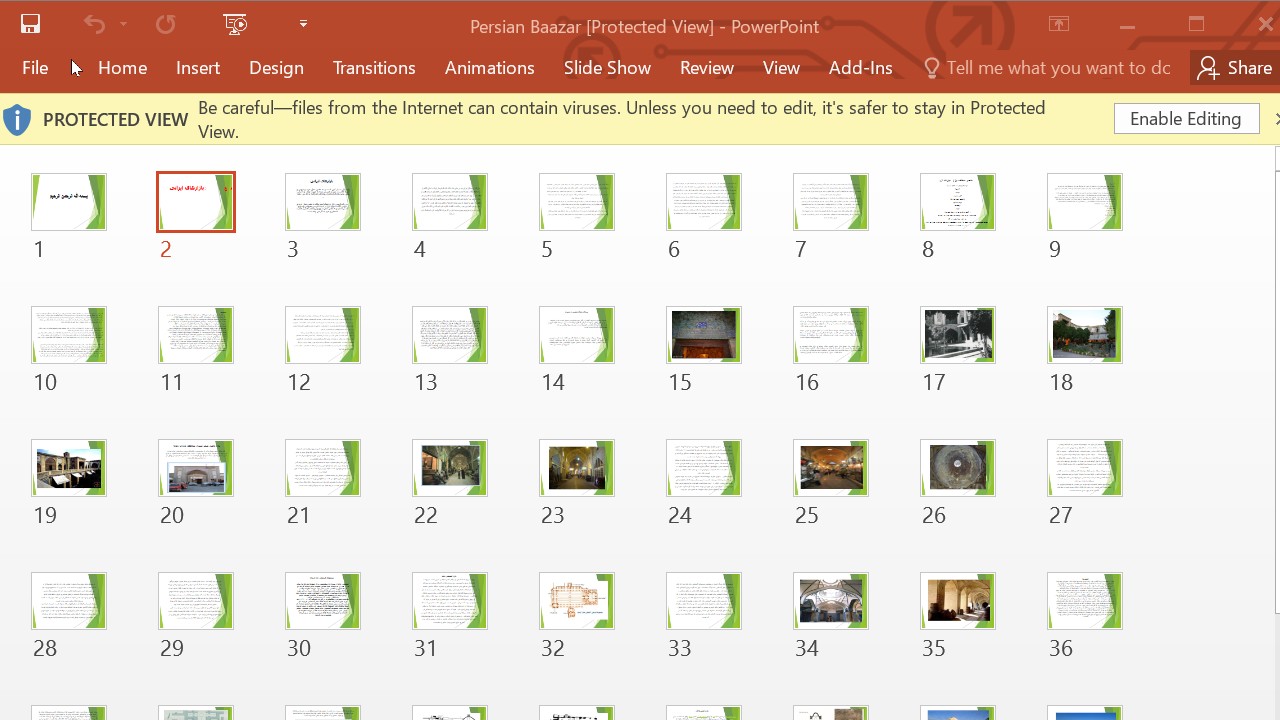Open the Transitions tab
Image resolution: width=1280 pixels, height=720 pixels.
374,68
